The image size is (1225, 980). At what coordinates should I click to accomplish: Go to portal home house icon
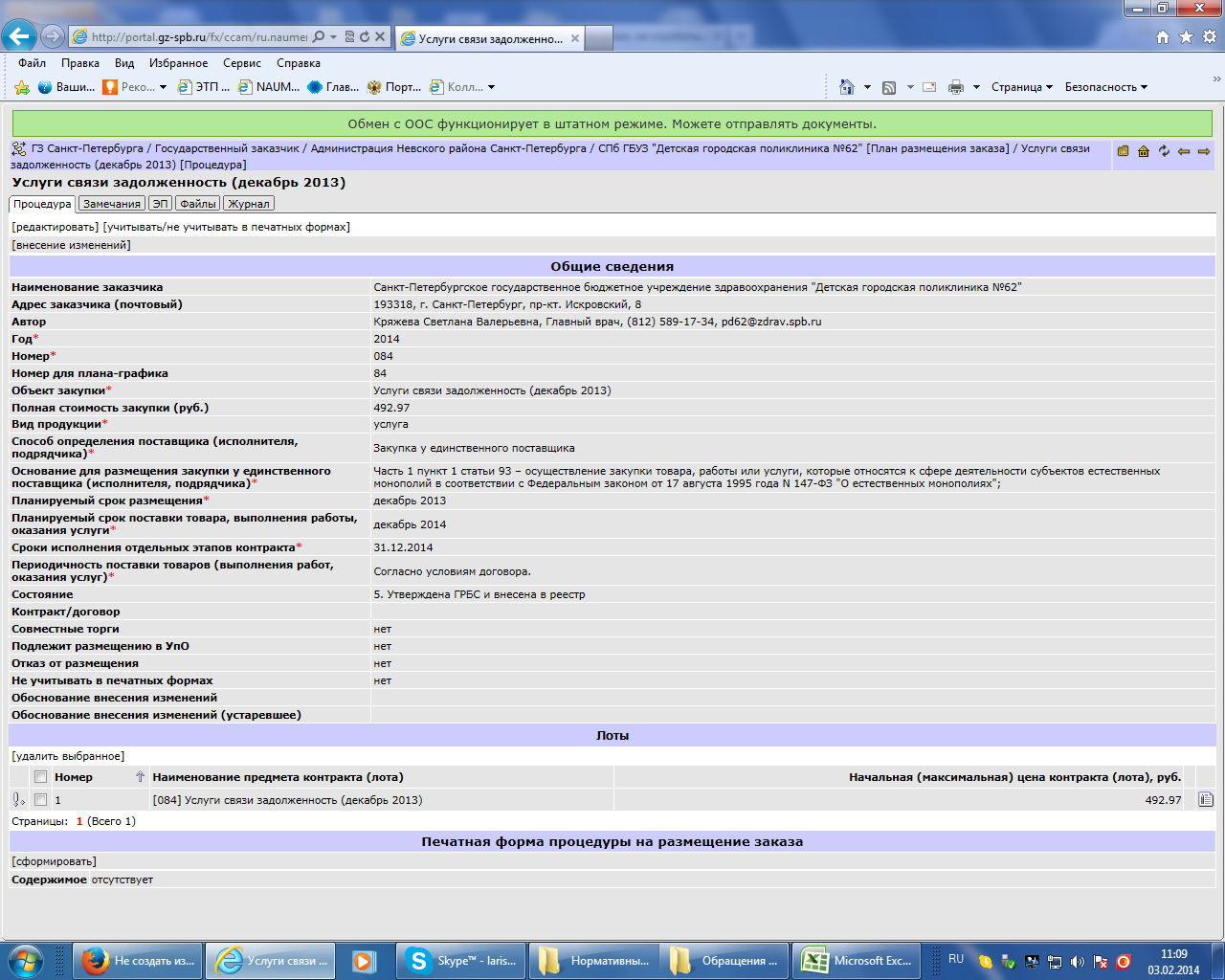click(x=1144, y=151)
